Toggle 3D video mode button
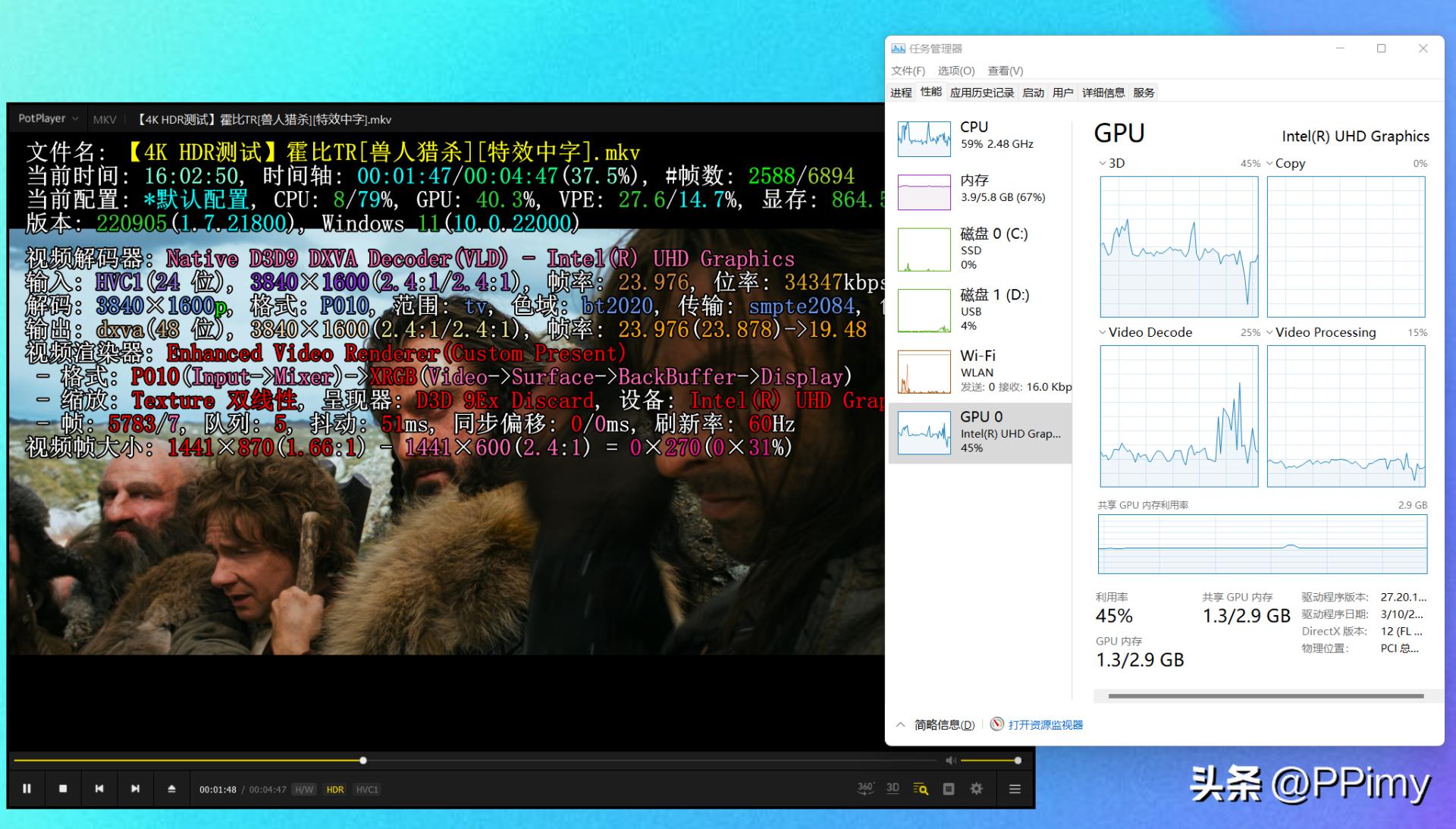 893,789
